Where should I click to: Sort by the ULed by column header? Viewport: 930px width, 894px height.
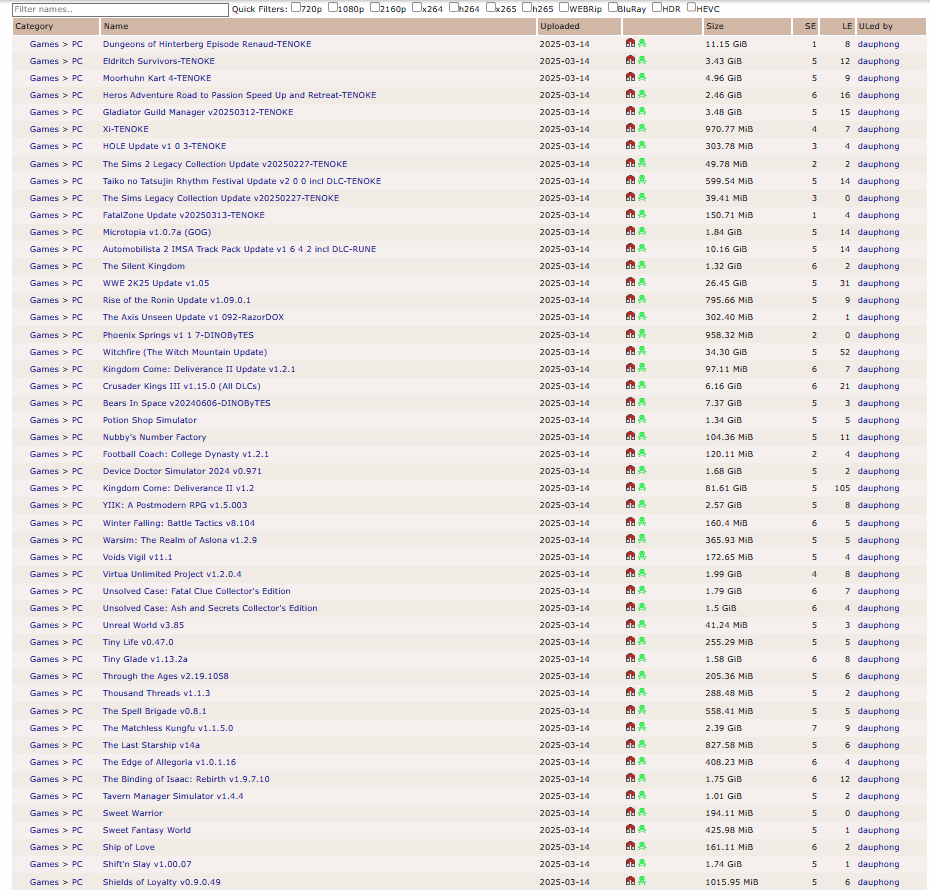(x=891, y=26)
